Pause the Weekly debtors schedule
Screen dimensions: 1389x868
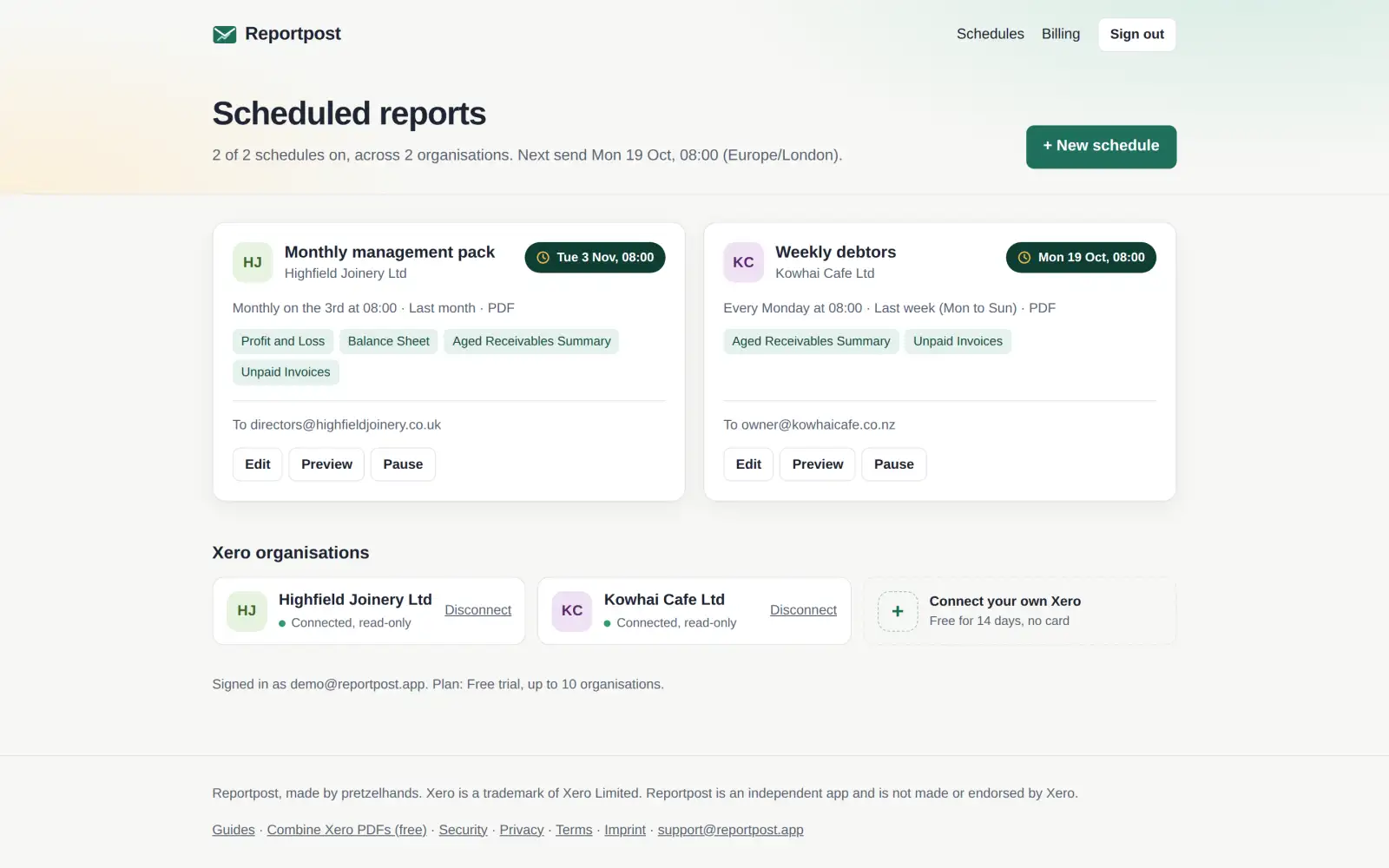894,464
